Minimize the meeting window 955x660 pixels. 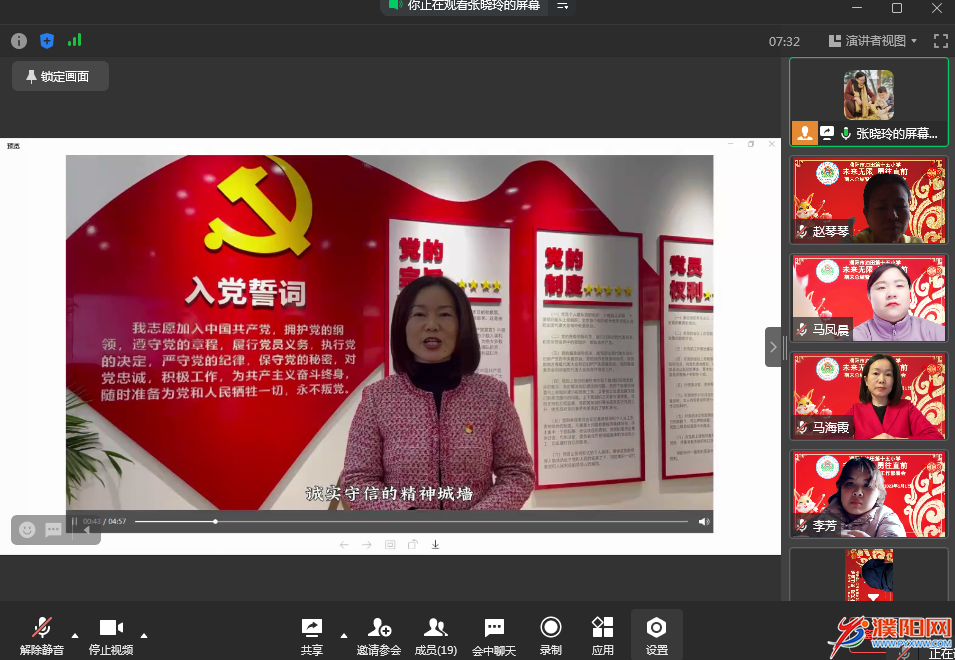(857, 8)
